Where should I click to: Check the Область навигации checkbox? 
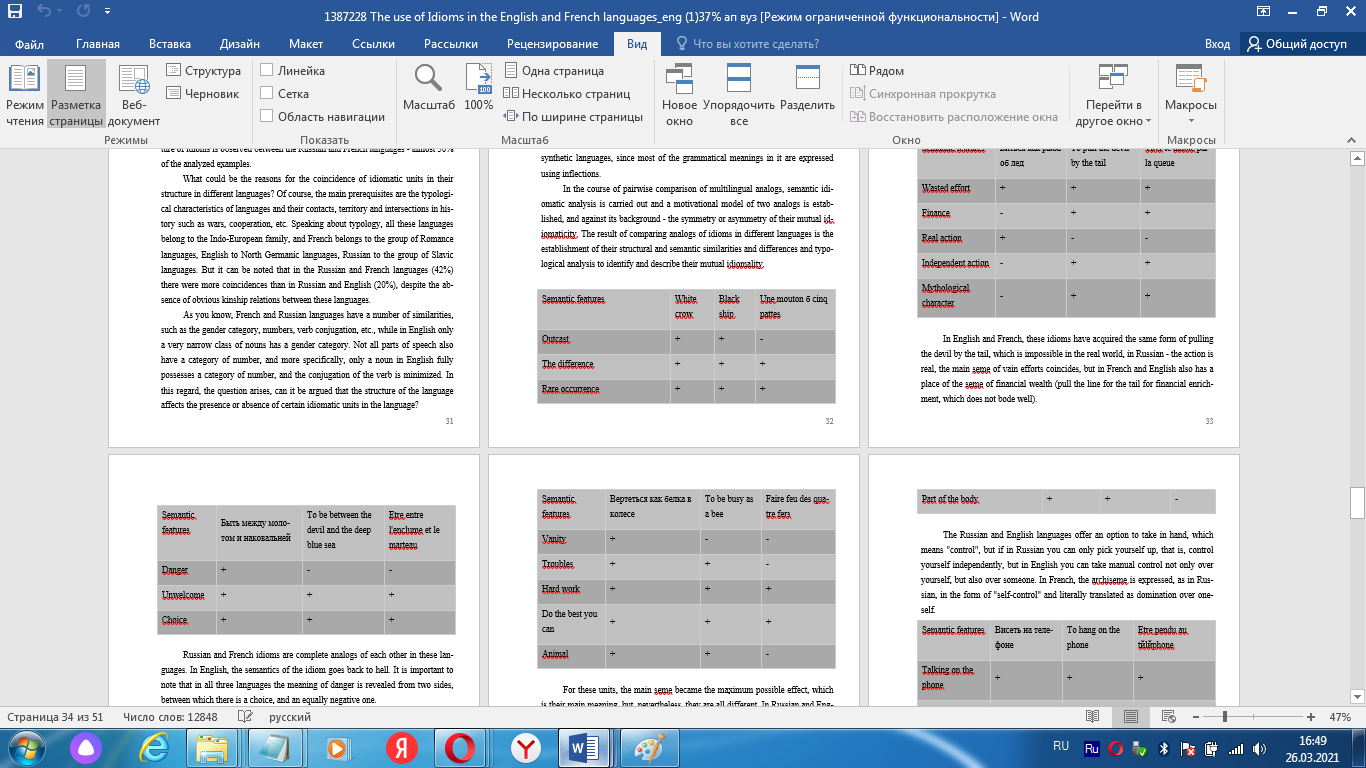coord(267,117)
